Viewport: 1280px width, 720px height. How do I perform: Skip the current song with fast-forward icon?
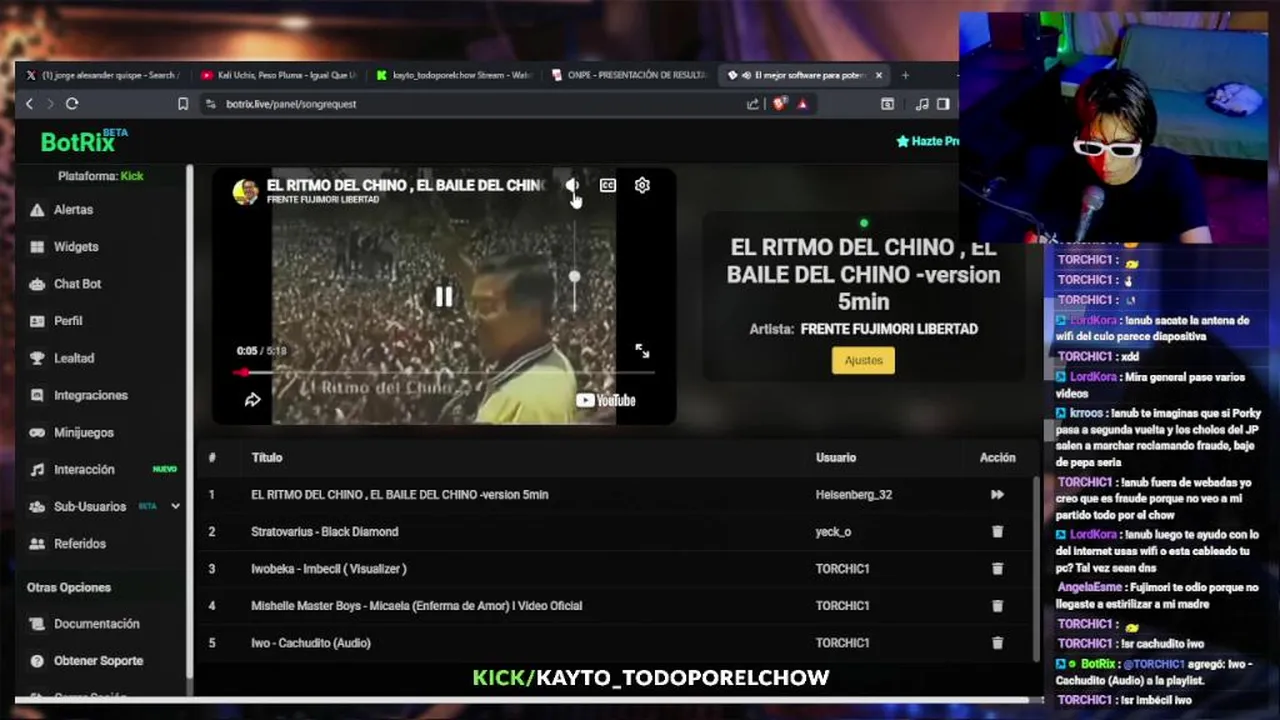click(997, 495)
